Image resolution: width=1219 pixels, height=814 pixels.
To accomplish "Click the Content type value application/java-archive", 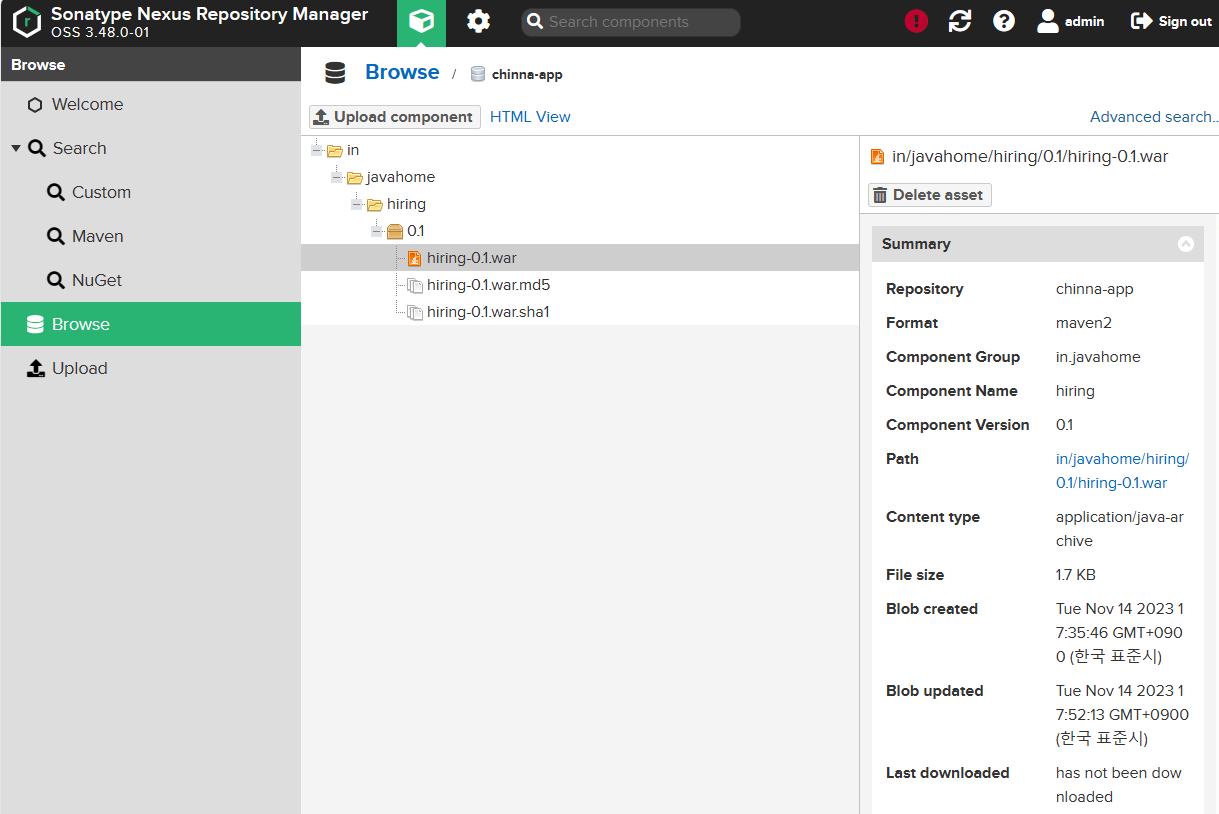I will (1120, 529).
